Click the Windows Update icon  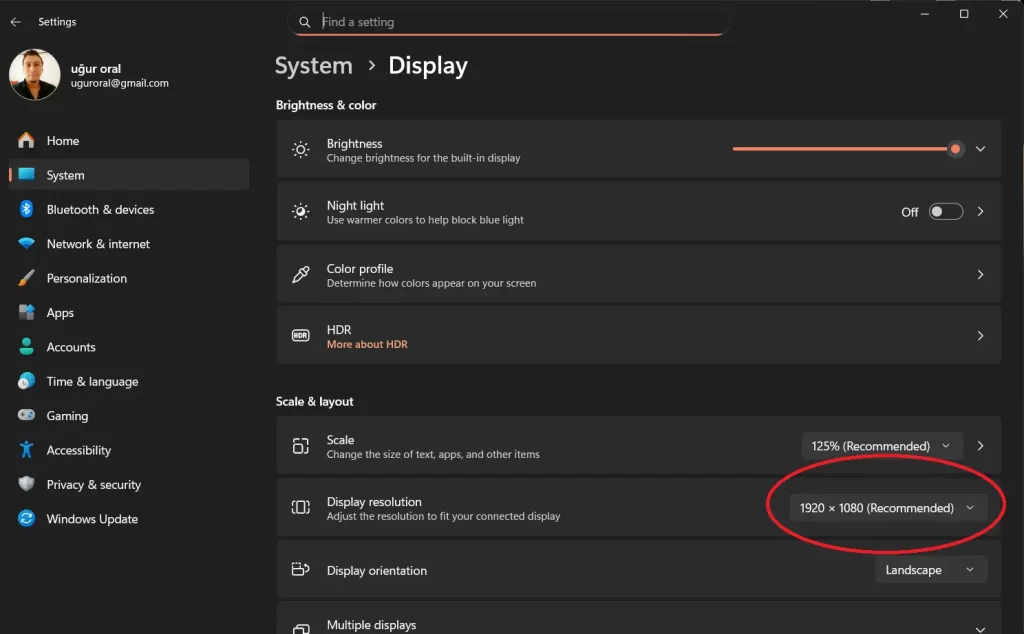pos(27,519)
